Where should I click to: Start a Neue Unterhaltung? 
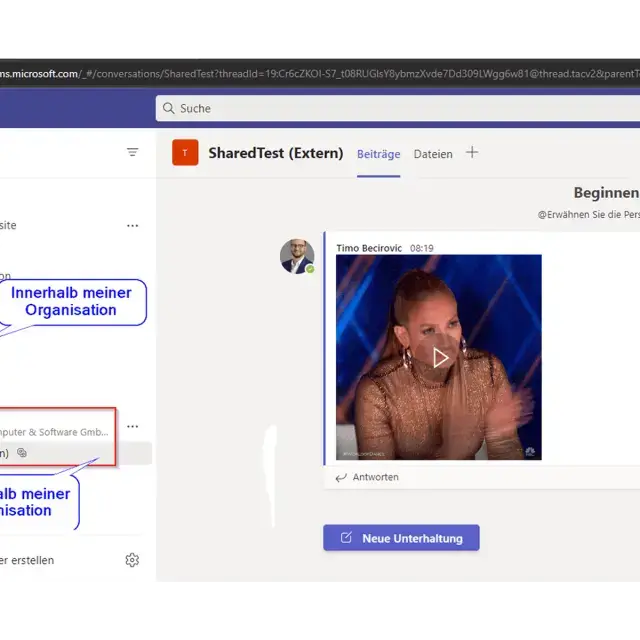(401, 538)
